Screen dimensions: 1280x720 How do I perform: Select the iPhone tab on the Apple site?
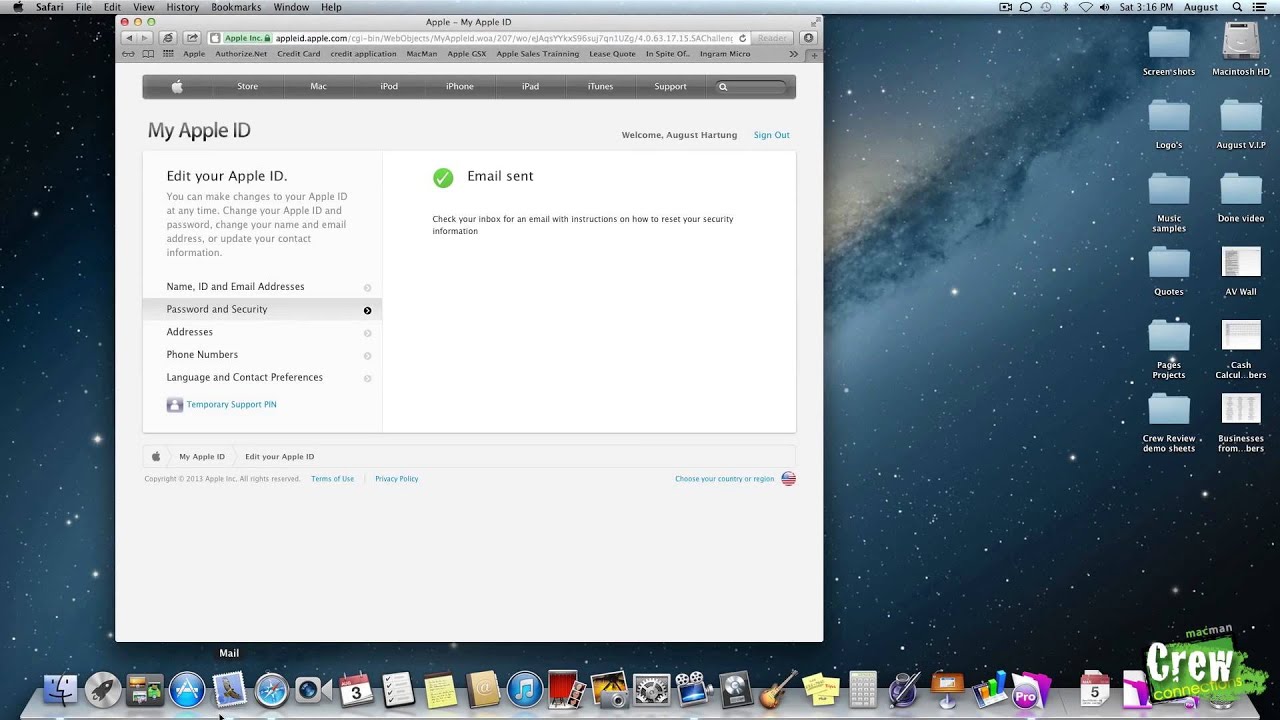(x=460, y=86)
